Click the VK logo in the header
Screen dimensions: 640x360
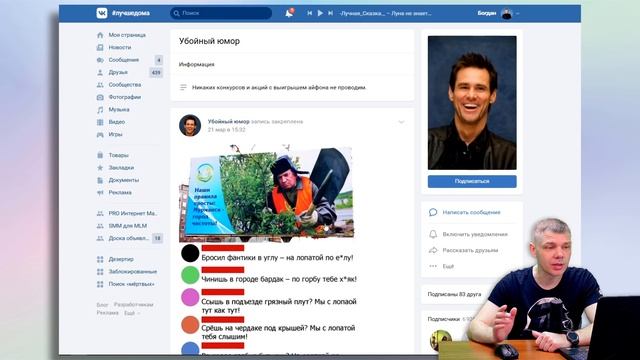point(102,13)
